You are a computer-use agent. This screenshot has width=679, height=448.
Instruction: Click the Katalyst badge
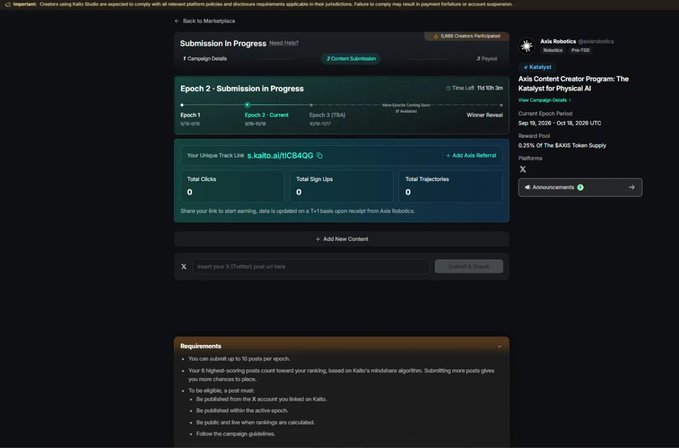[x=537, y=67]
